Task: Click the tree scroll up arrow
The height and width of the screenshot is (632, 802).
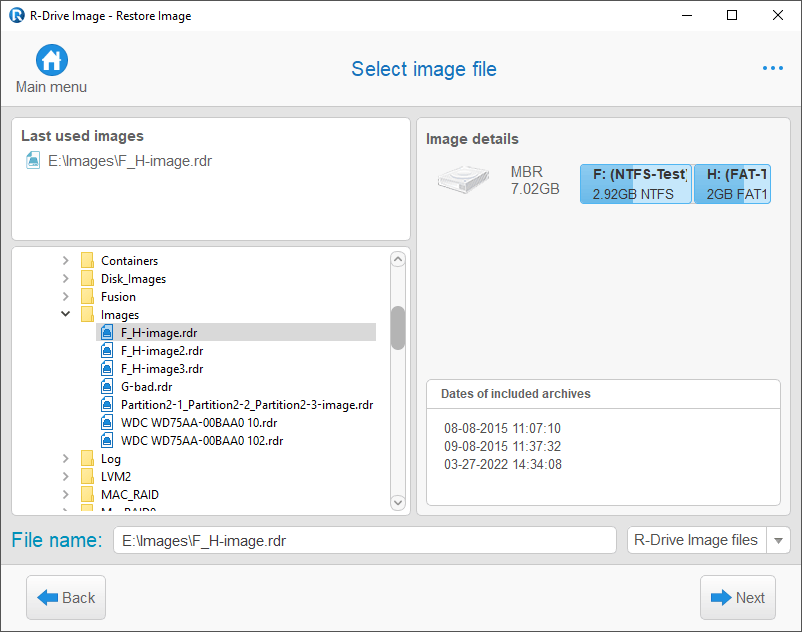Action: pyautogui.click(x=398, y=259)
